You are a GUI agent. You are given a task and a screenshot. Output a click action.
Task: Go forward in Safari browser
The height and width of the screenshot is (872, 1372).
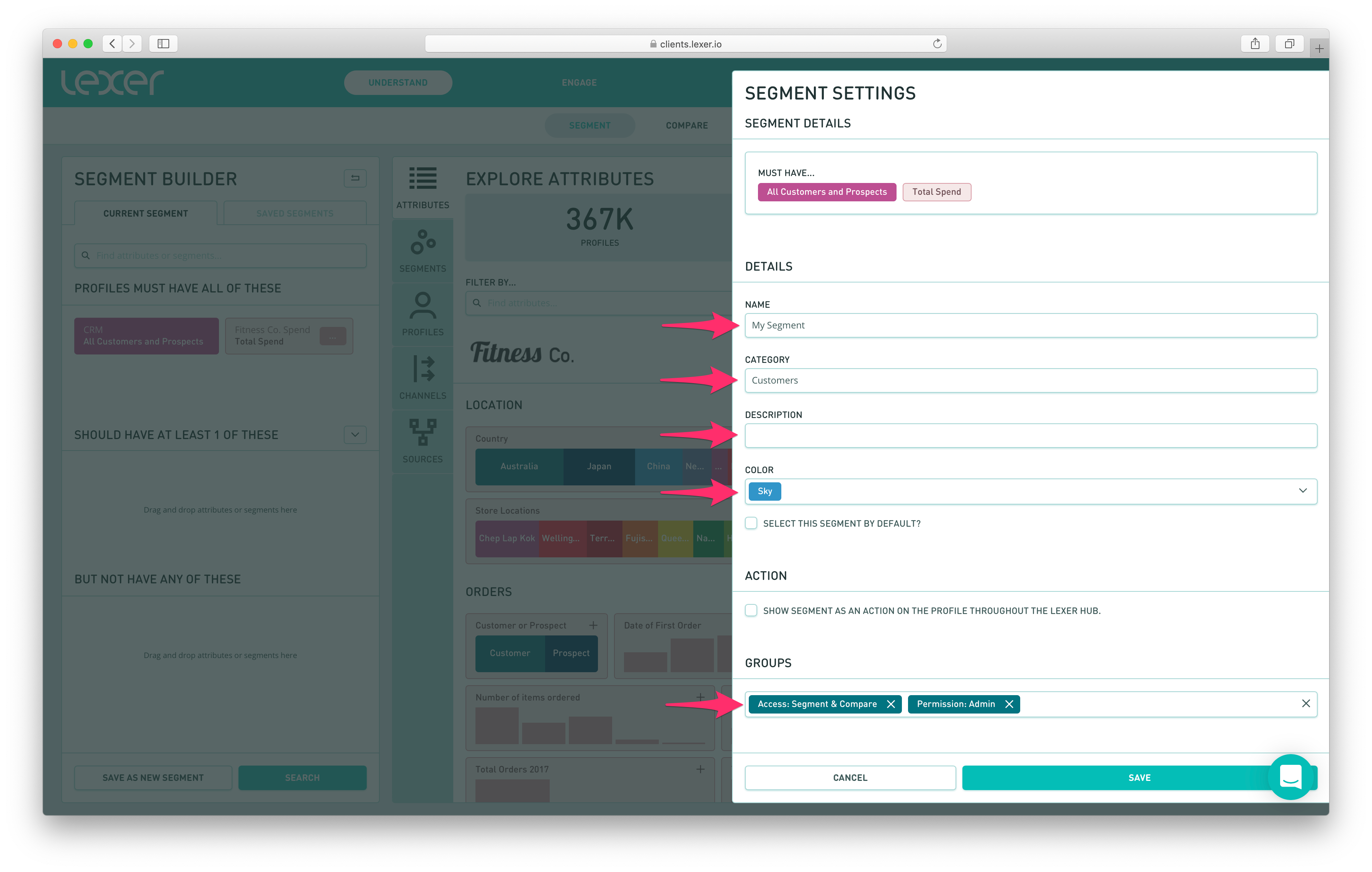(132, 43)
